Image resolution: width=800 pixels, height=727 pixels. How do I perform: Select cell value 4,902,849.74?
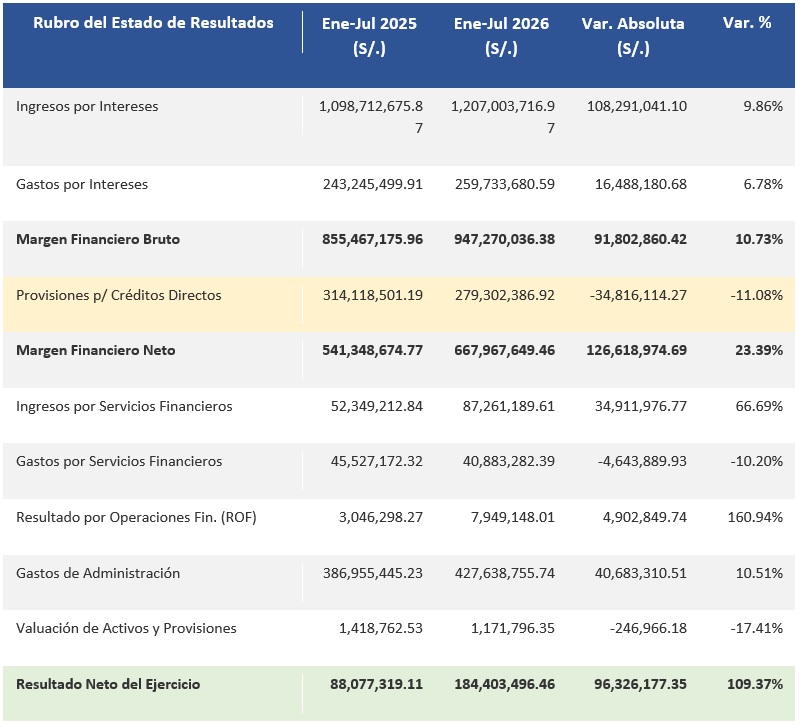tap(645, 517)
